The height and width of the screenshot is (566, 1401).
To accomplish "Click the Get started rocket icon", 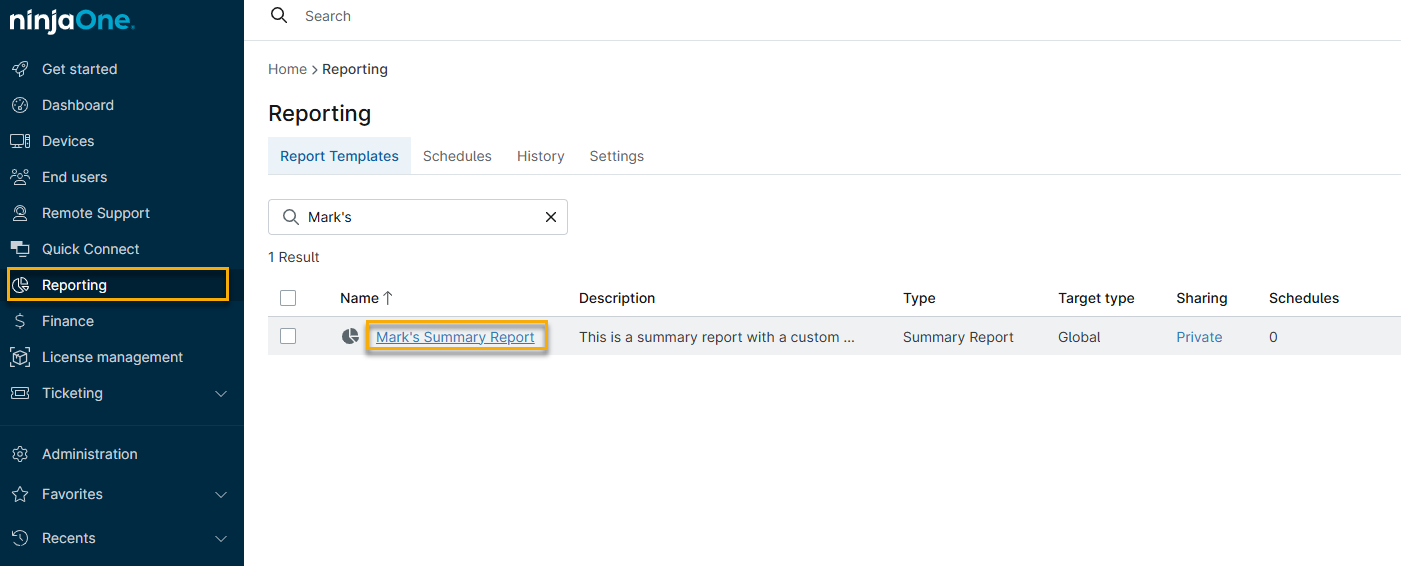I will (20, 69).
